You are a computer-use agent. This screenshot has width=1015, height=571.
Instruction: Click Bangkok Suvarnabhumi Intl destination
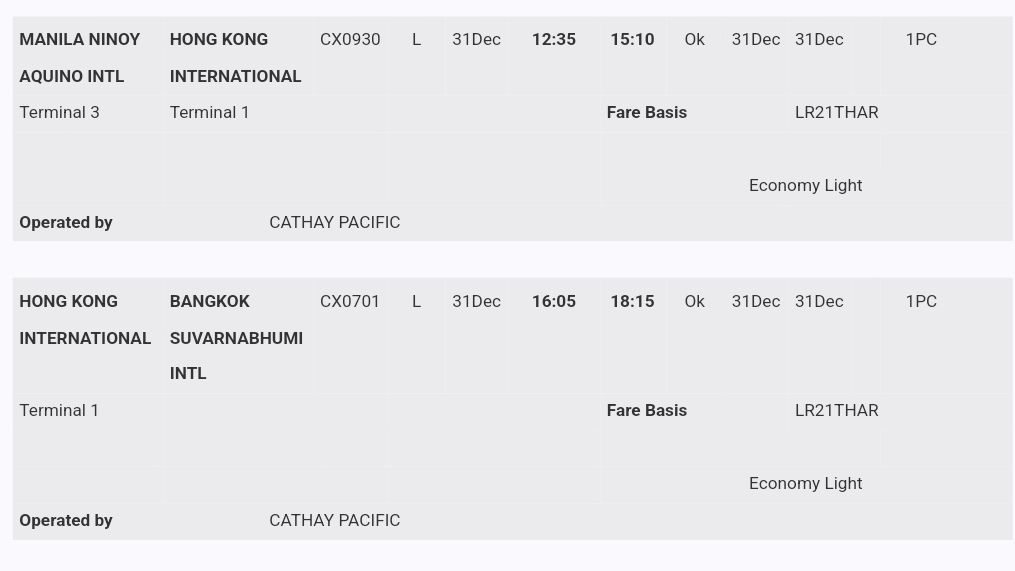(x=236, y=337)
